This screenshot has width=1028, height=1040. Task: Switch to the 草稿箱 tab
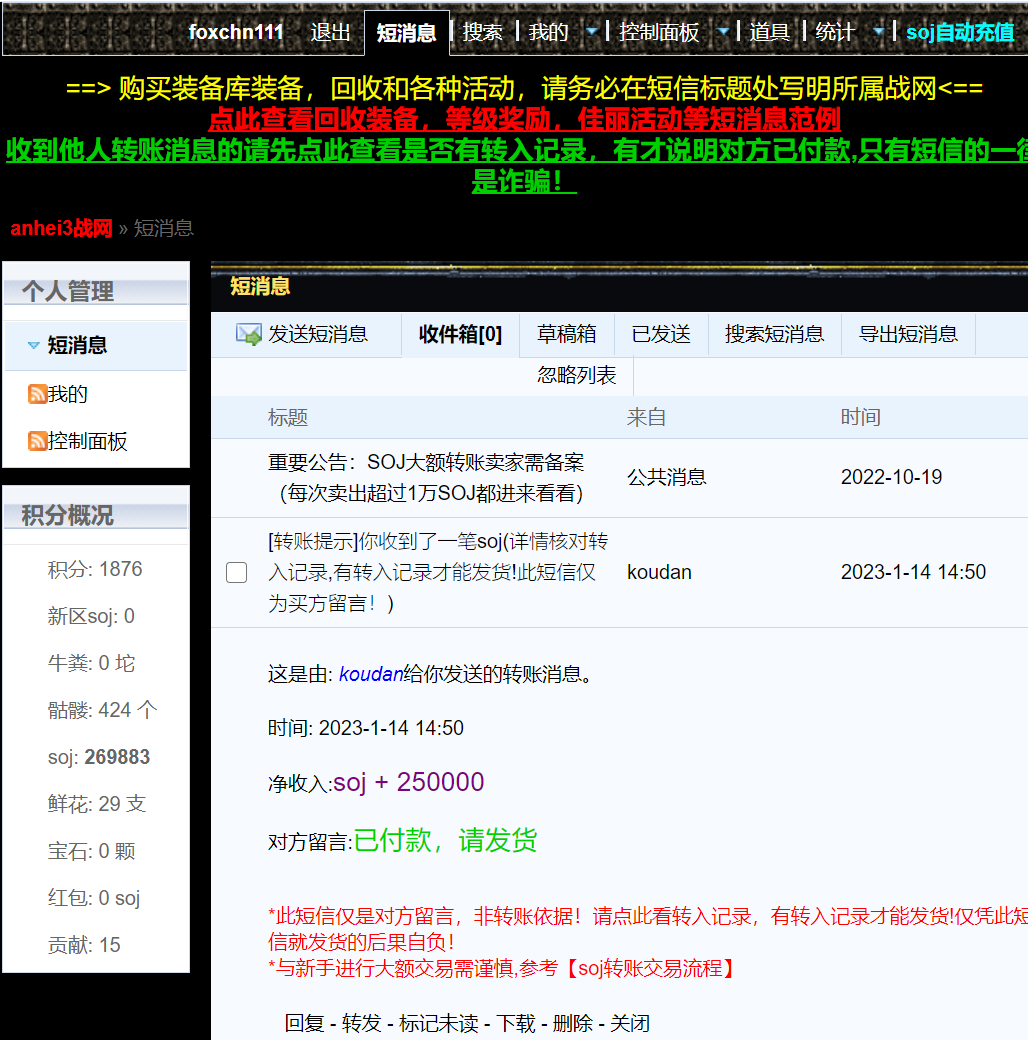[566, 334]
